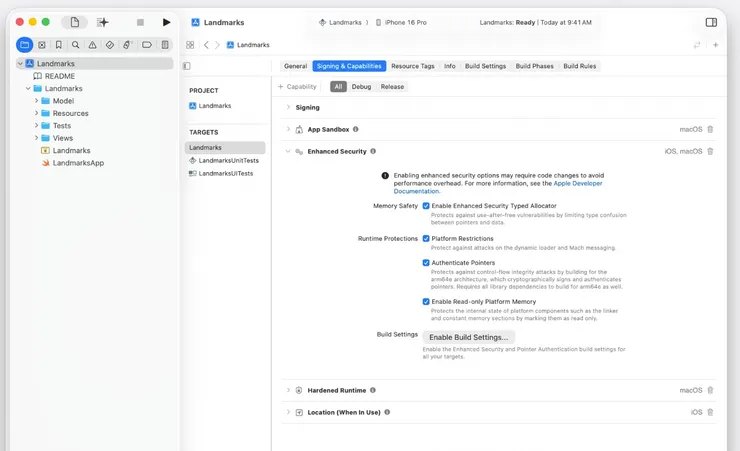Choose the iPhone 16 Pro run destination
The width and height of the screenshot is (740, 451).
pos(401,22)
